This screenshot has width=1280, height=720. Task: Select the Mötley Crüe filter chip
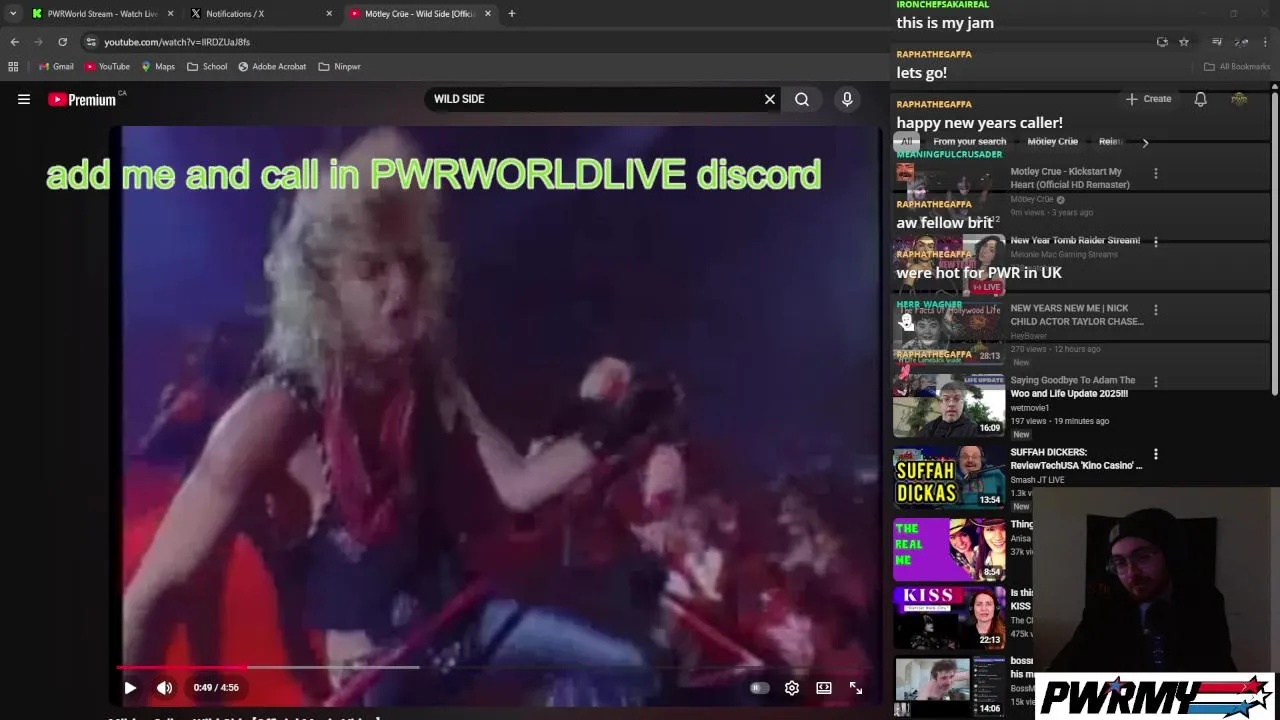click(1052, 142)
